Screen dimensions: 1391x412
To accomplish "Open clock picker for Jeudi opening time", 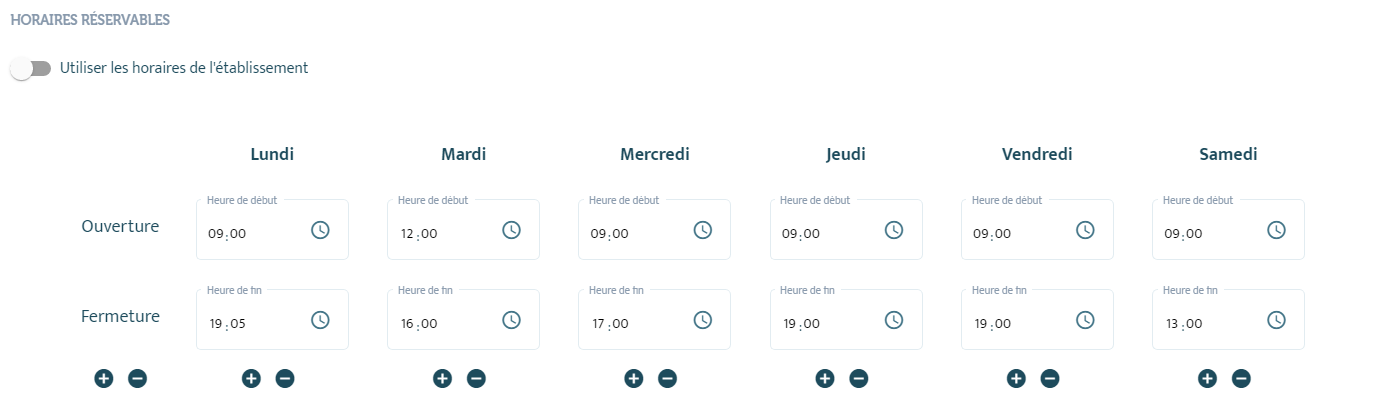I will (894, 230).
